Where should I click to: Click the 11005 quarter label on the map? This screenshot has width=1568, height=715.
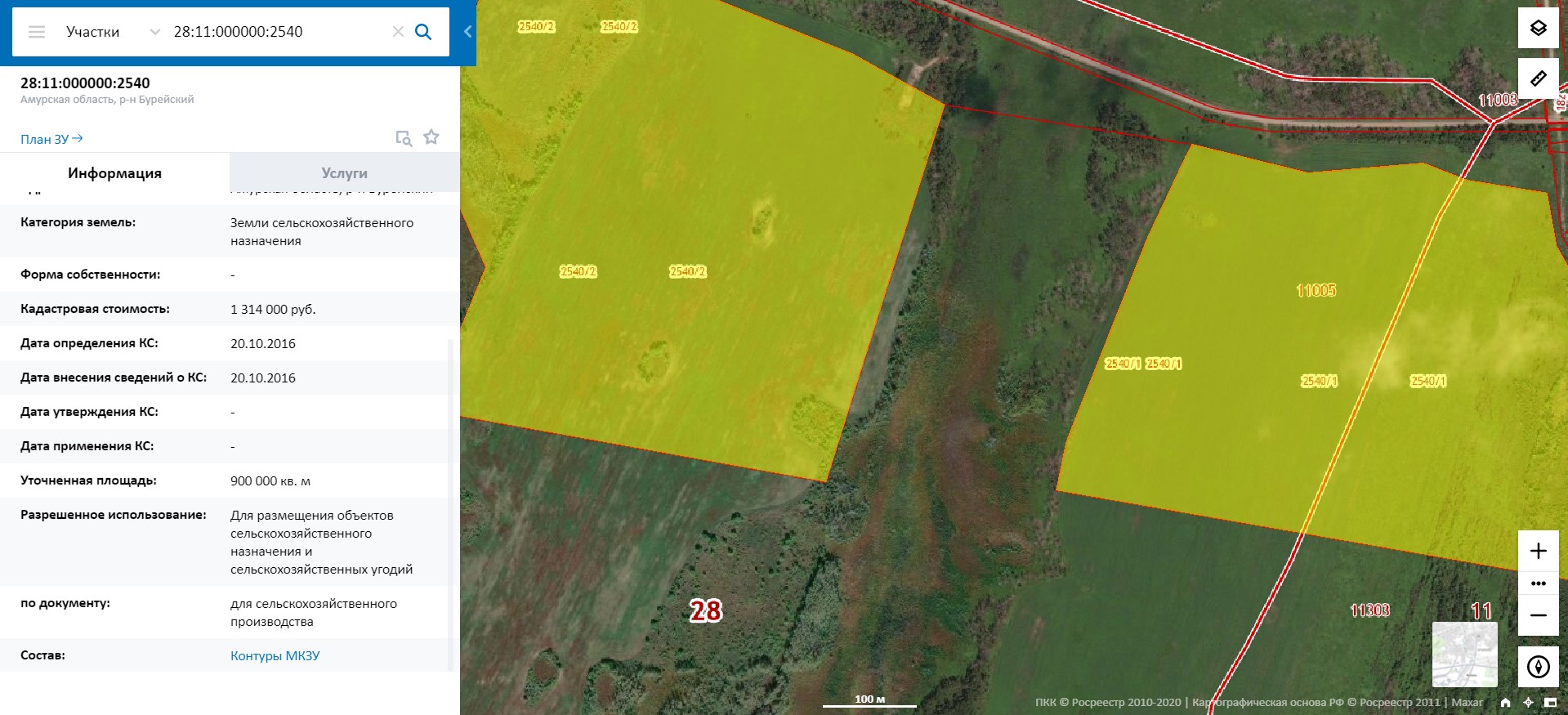[1316, 290]
